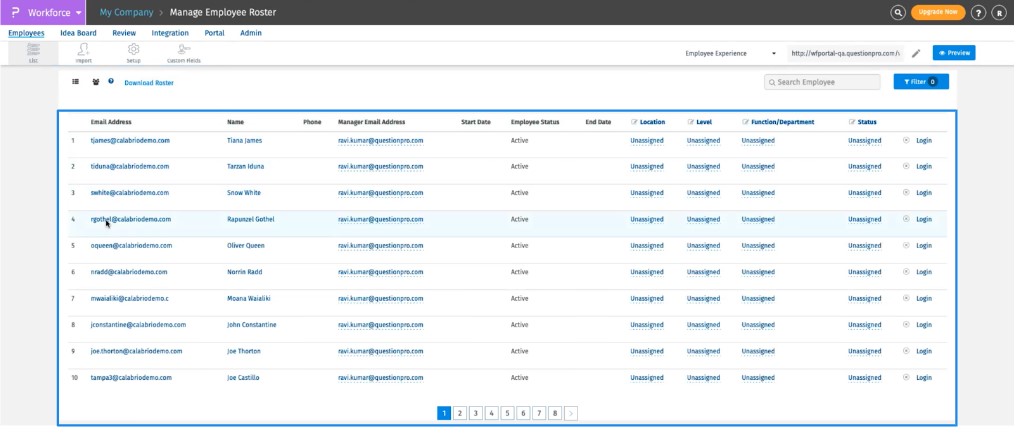Open the Employee Experience dropdown
This screenshot has height=433, width=1016.
pyautogui.click(x=731, y=53)
